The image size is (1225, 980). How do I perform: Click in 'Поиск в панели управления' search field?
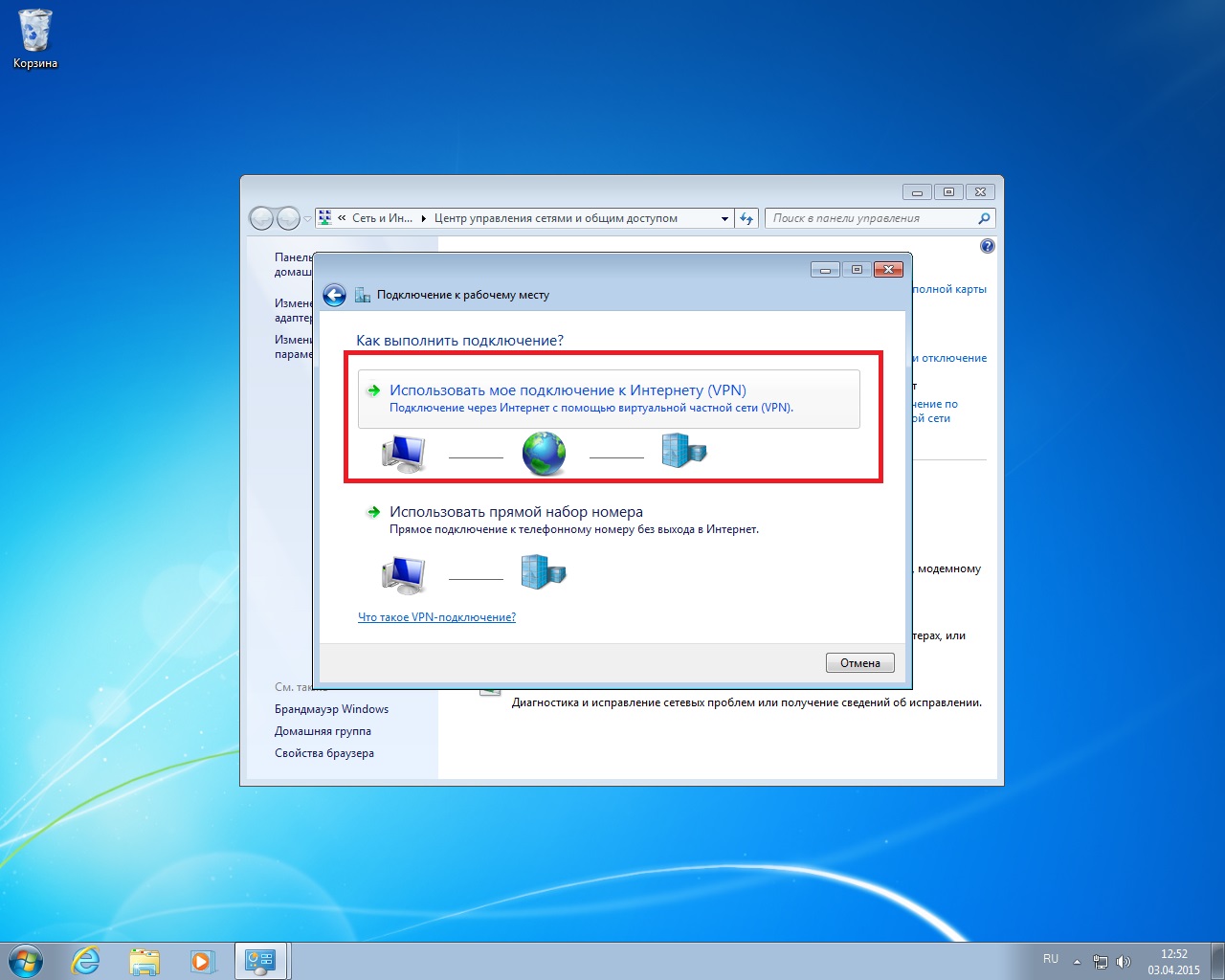(871, 218)
